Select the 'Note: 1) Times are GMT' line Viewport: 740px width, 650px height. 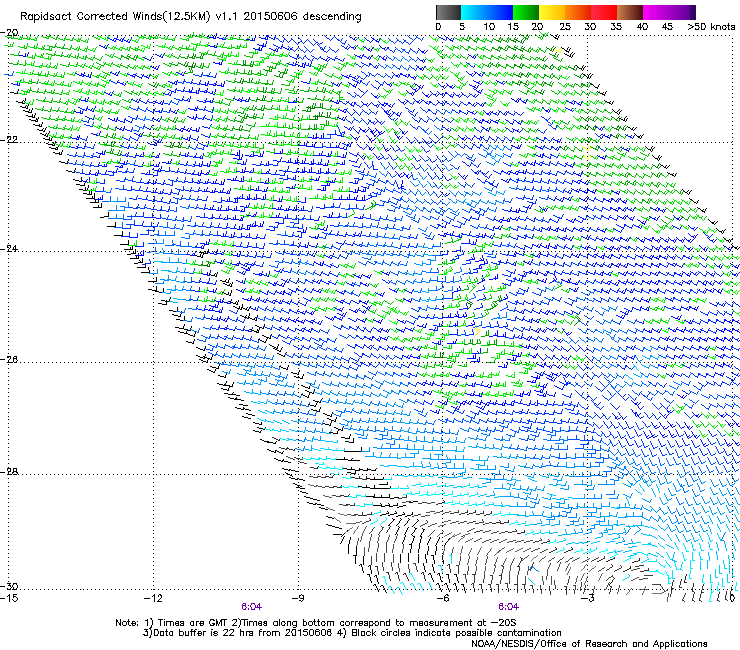(x=315, y=623)
